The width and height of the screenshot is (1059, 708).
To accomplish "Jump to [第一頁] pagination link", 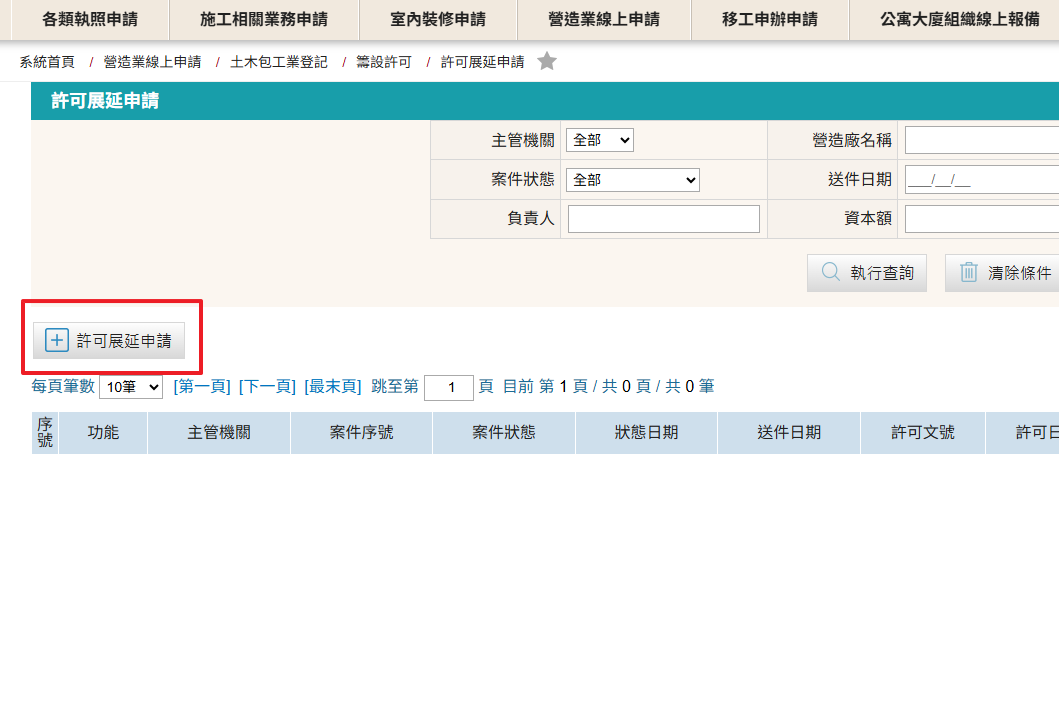I will 201,387.
